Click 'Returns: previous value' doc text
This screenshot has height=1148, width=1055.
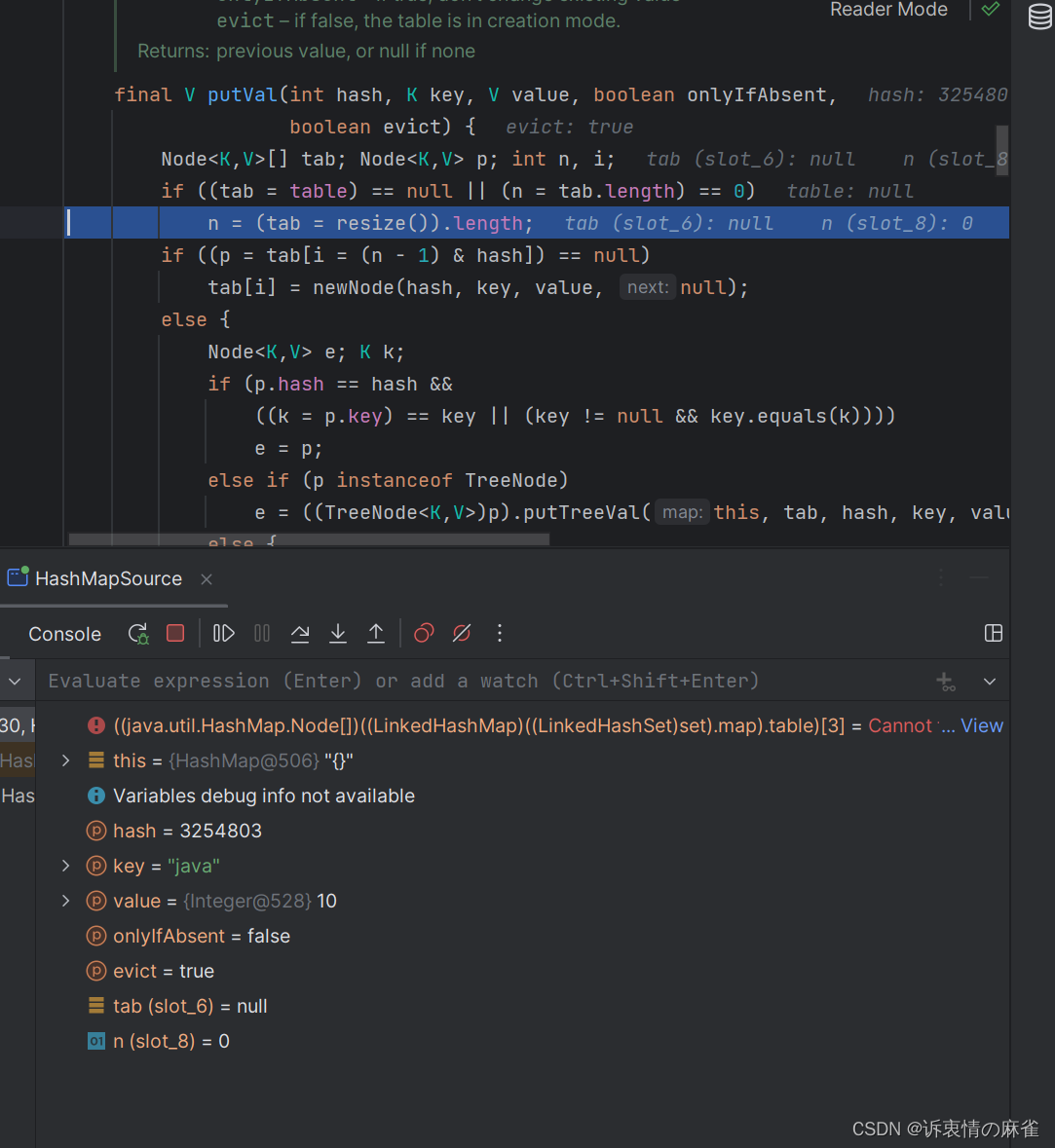pyautogui.click(x=306, y=52)
